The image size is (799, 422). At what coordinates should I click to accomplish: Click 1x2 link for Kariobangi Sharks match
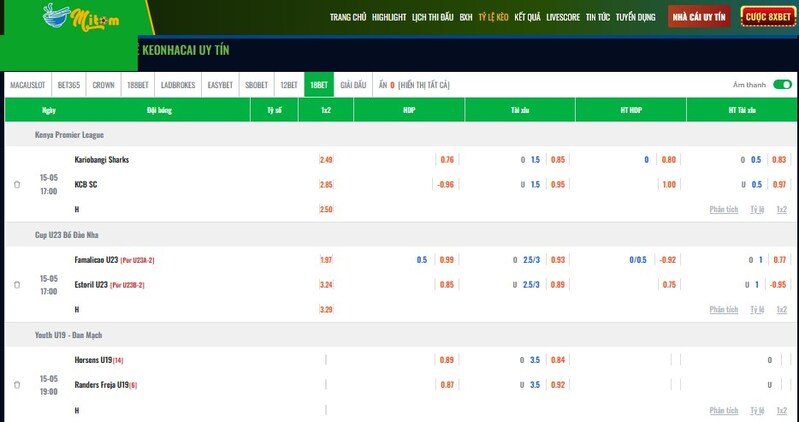tap(781, 209)
